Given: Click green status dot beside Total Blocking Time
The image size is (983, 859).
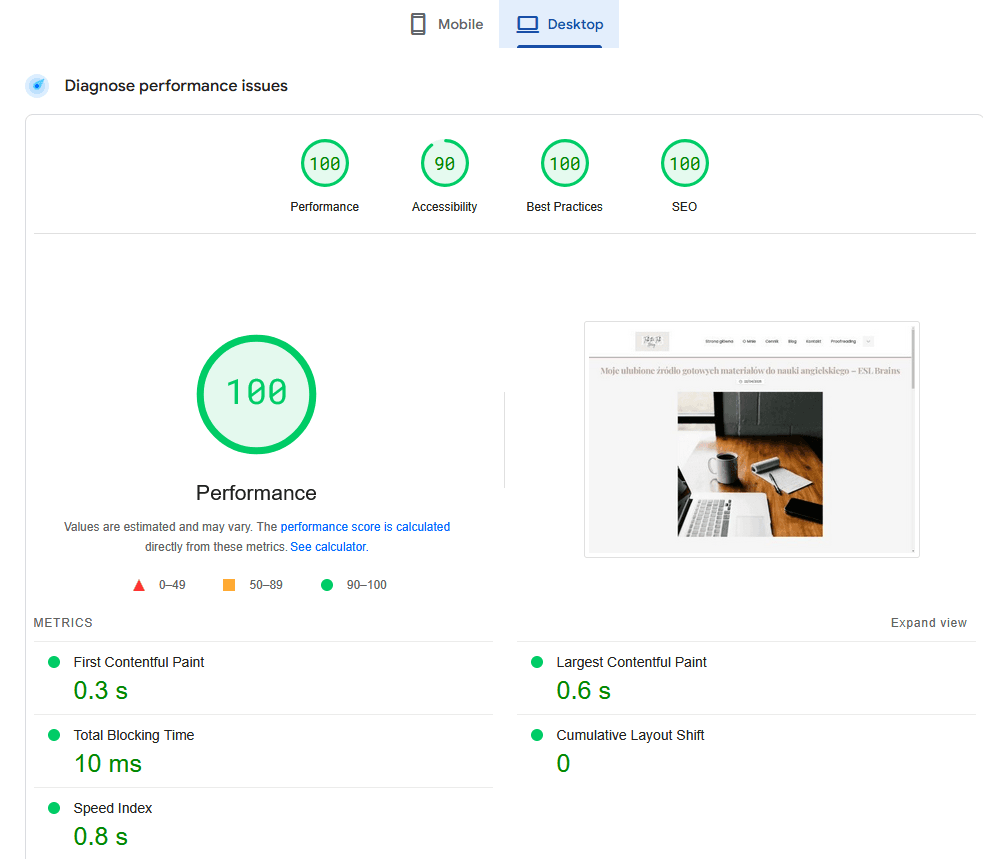Looking at the screenshot, I should (54, 735).
